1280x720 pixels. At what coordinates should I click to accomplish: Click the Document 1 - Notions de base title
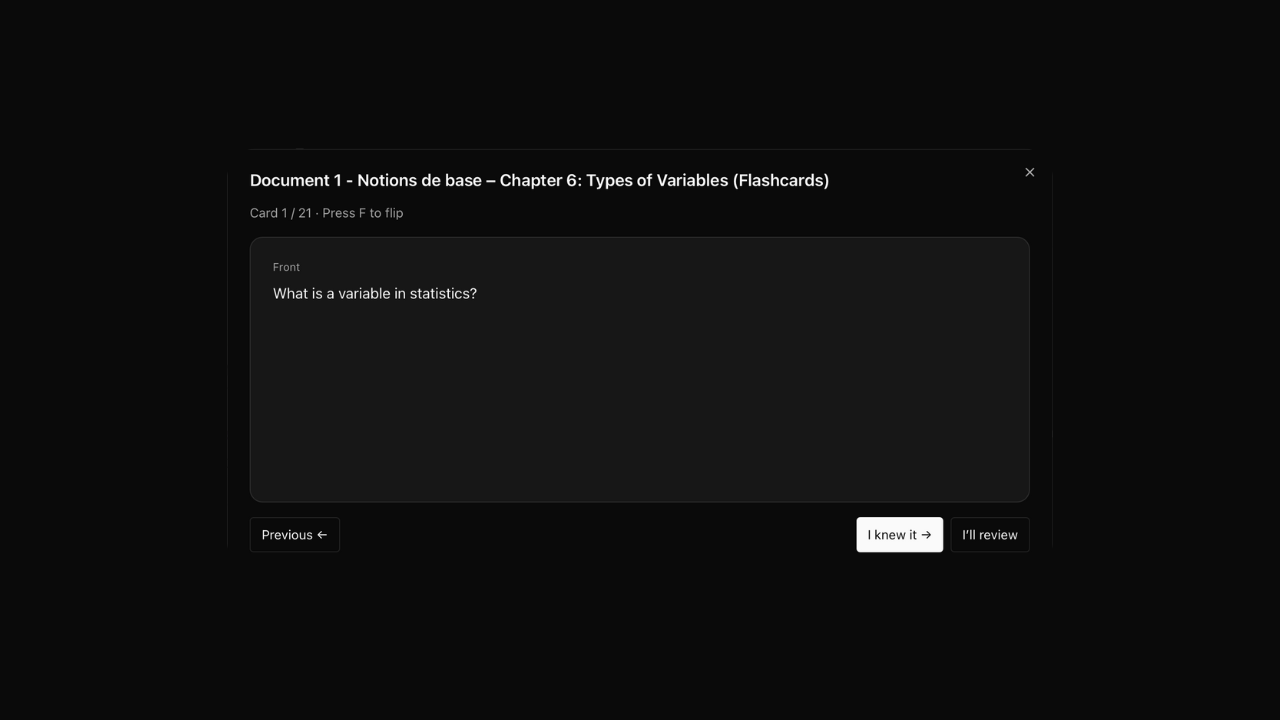[365, 181]
